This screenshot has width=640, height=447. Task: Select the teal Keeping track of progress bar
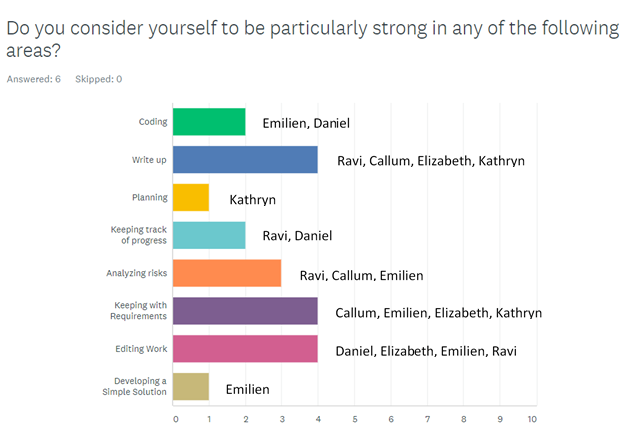click(209, 235)
